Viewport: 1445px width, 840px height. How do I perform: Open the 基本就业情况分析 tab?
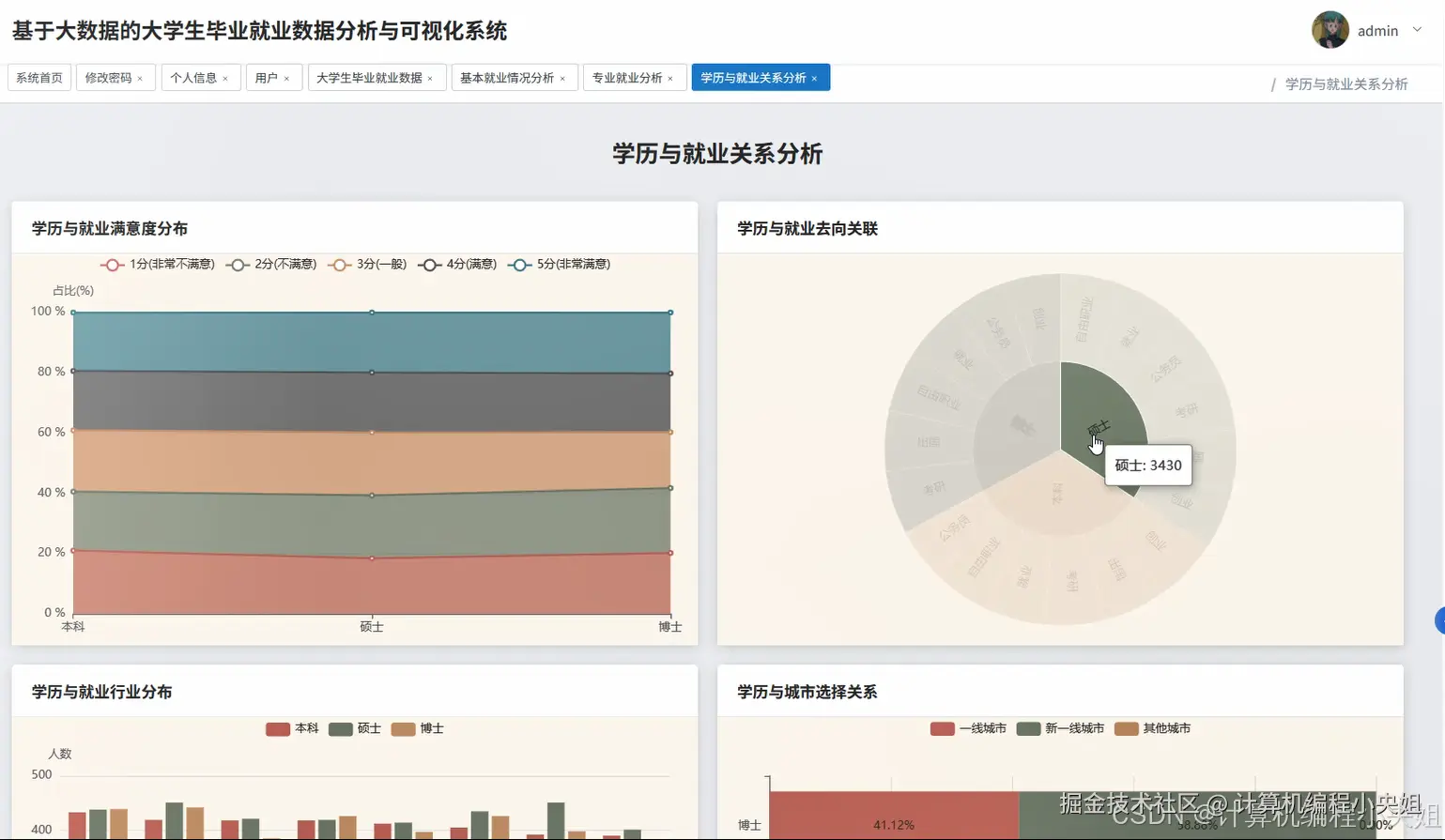(x=507, y=77)
